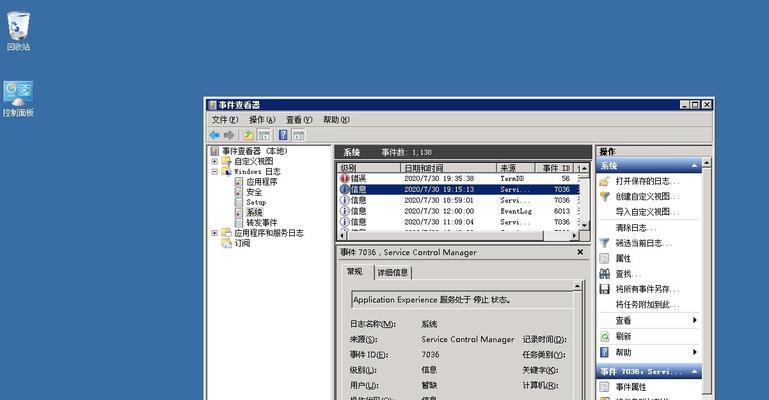Sort by the 日期和时间 column header

click(x=448, y=168)
